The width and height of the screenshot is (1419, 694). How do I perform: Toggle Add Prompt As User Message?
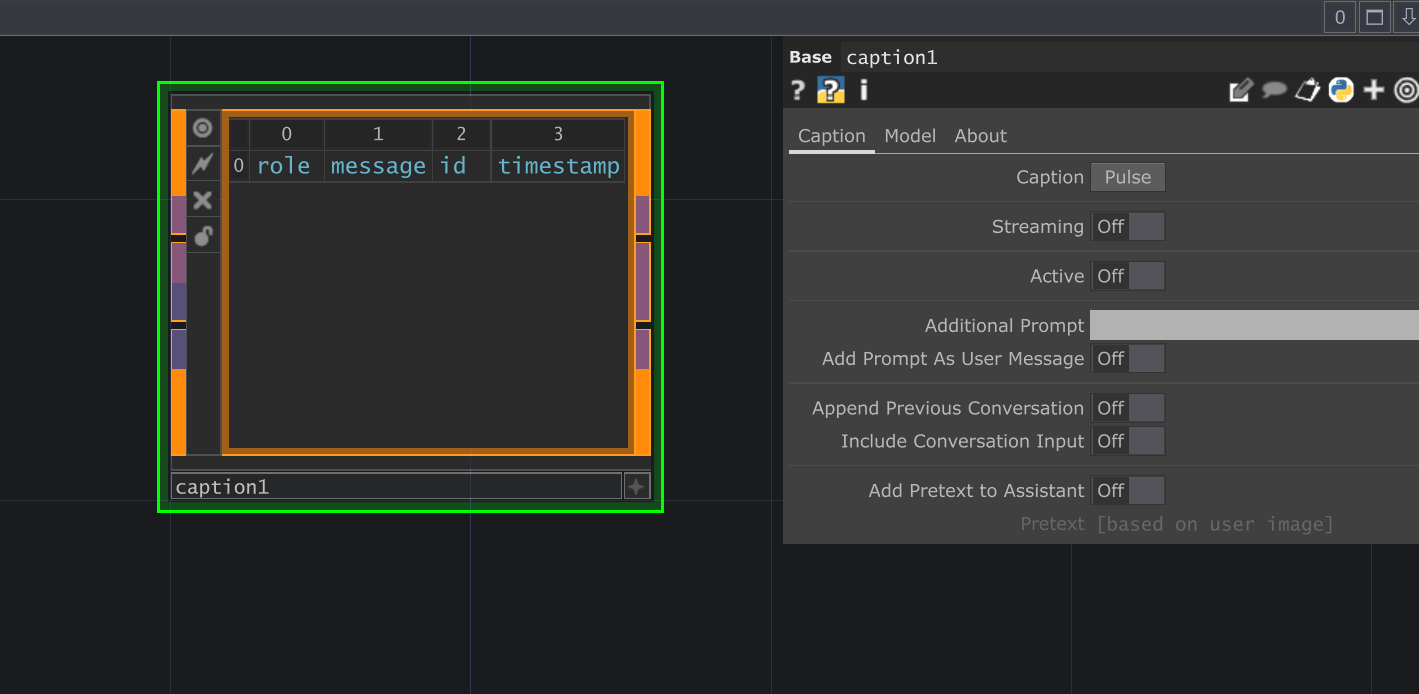(1128, 359)
